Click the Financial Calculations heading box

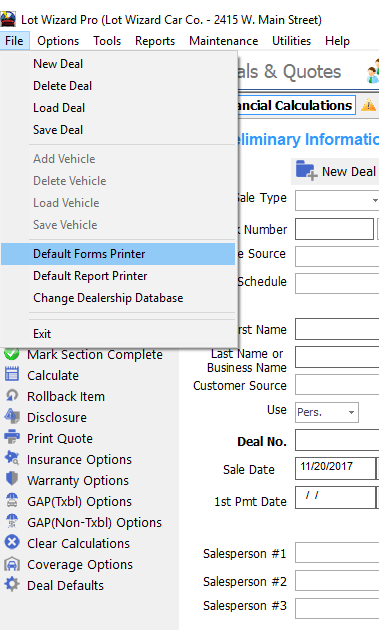297,105
